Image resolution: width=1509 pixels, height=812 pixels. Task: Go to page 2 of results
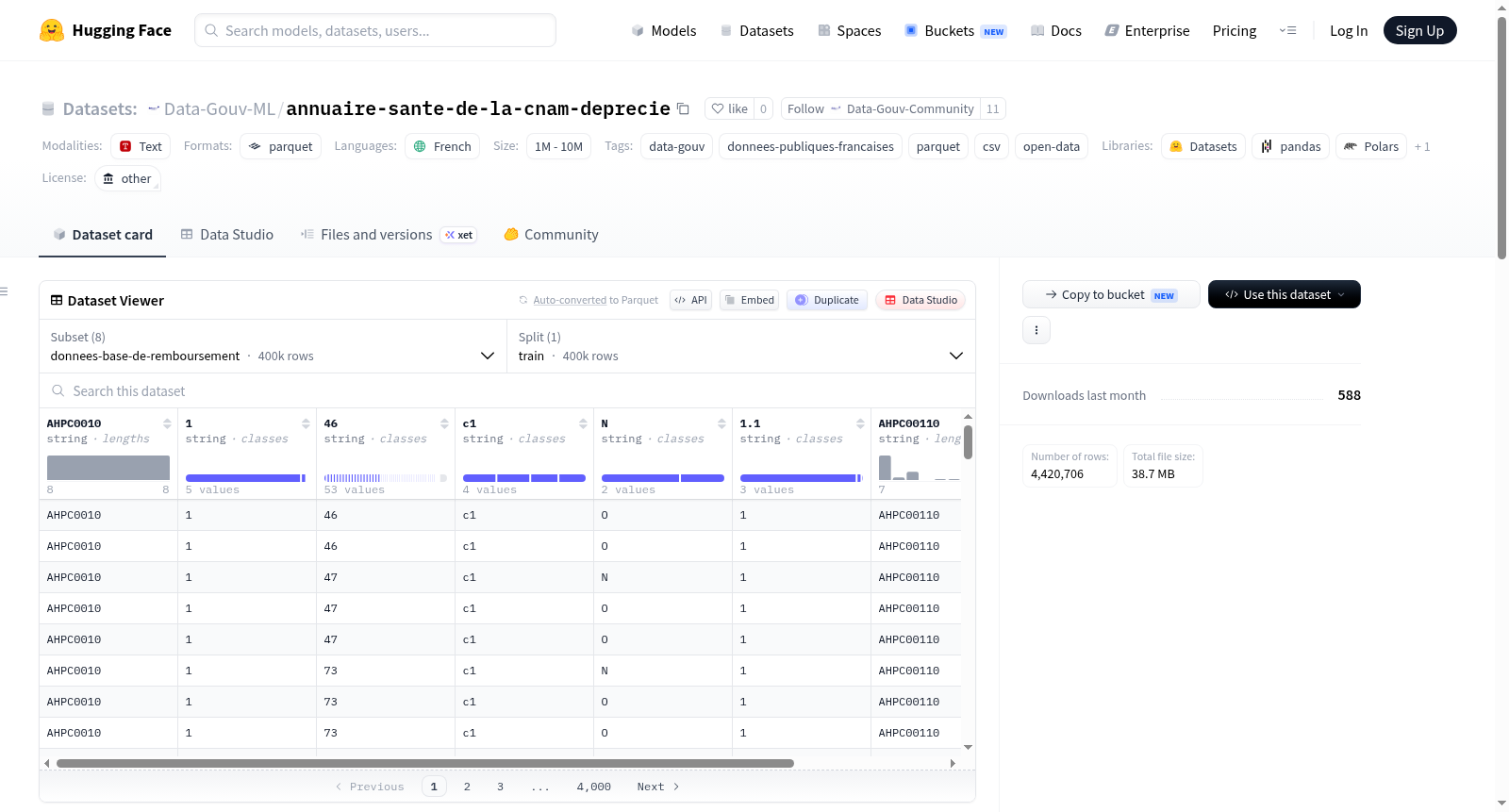[x=467, y=787]
